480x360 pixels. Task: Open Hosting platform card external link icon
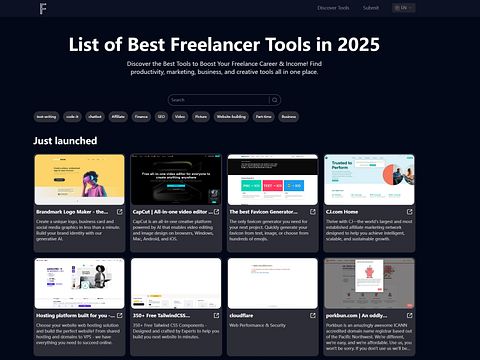pos(120,315)
